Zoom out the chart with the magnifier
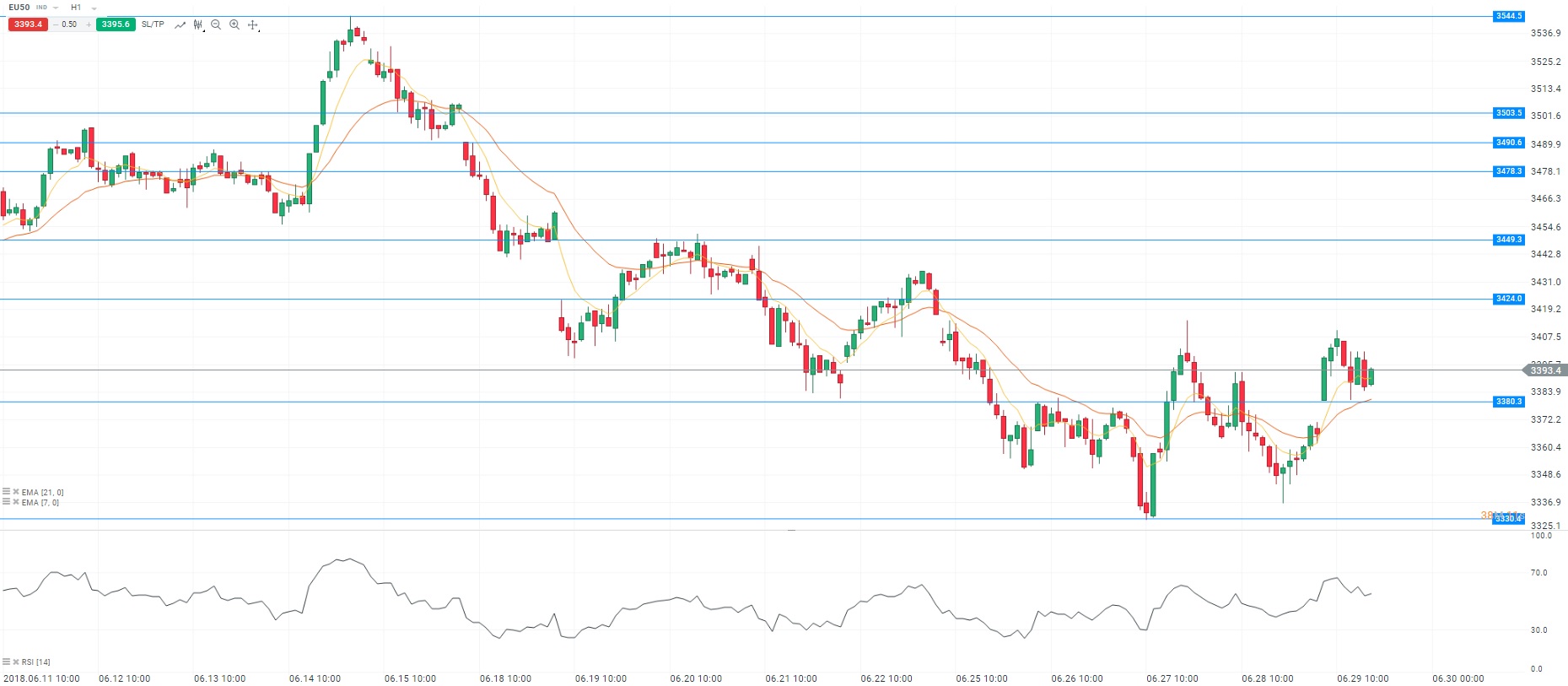This screenshot has height=686, width=1568. point(216,25)
